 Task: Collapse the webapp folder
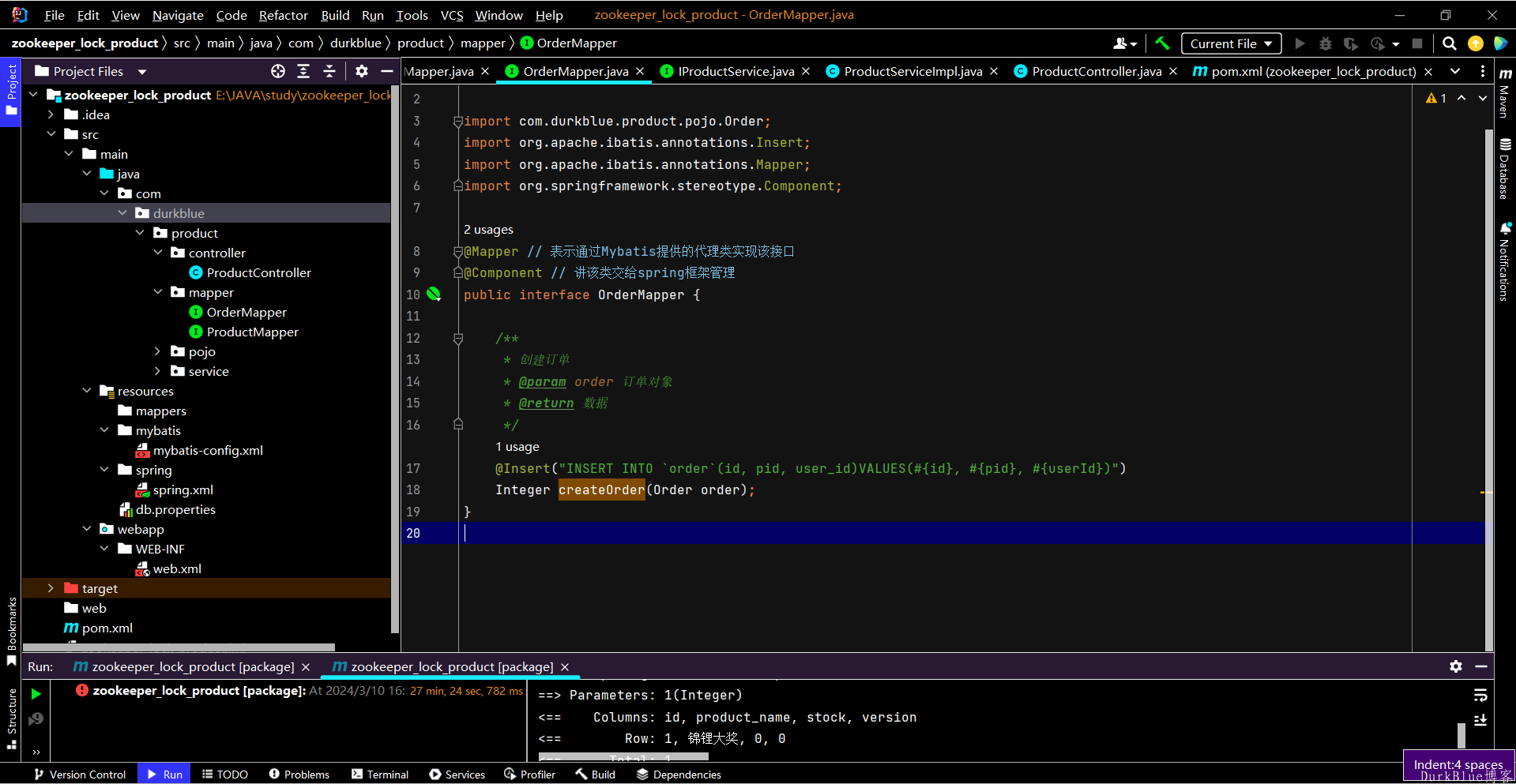[87, 529]
